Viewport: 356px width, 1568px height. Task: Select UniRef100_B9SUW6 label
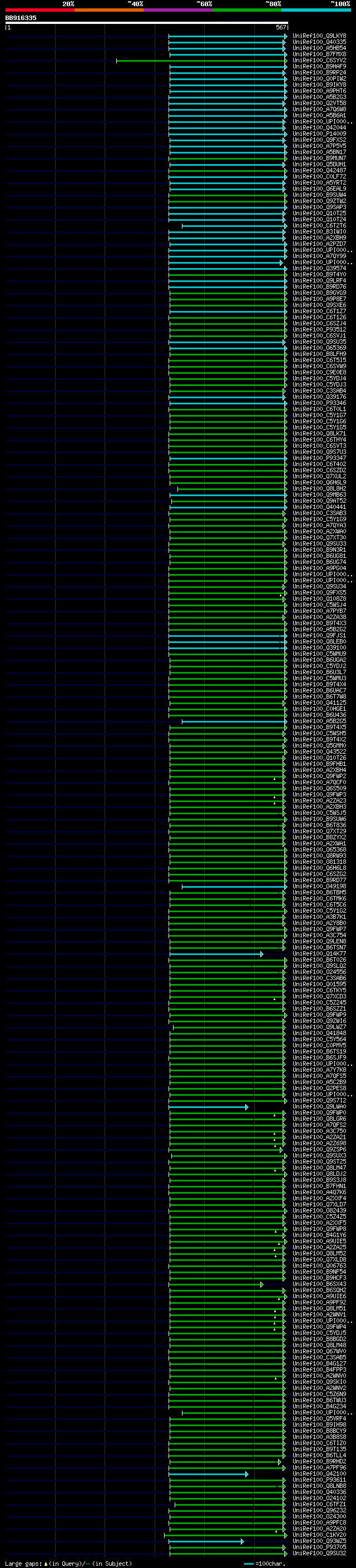click(319, 819)
